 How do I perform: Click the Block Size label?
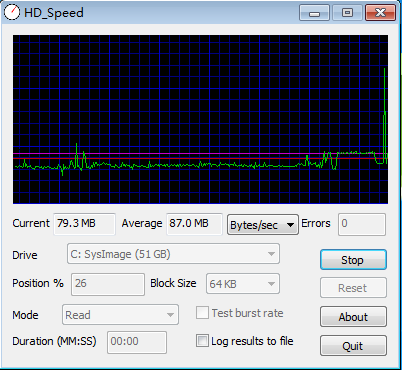coord(173,283)
